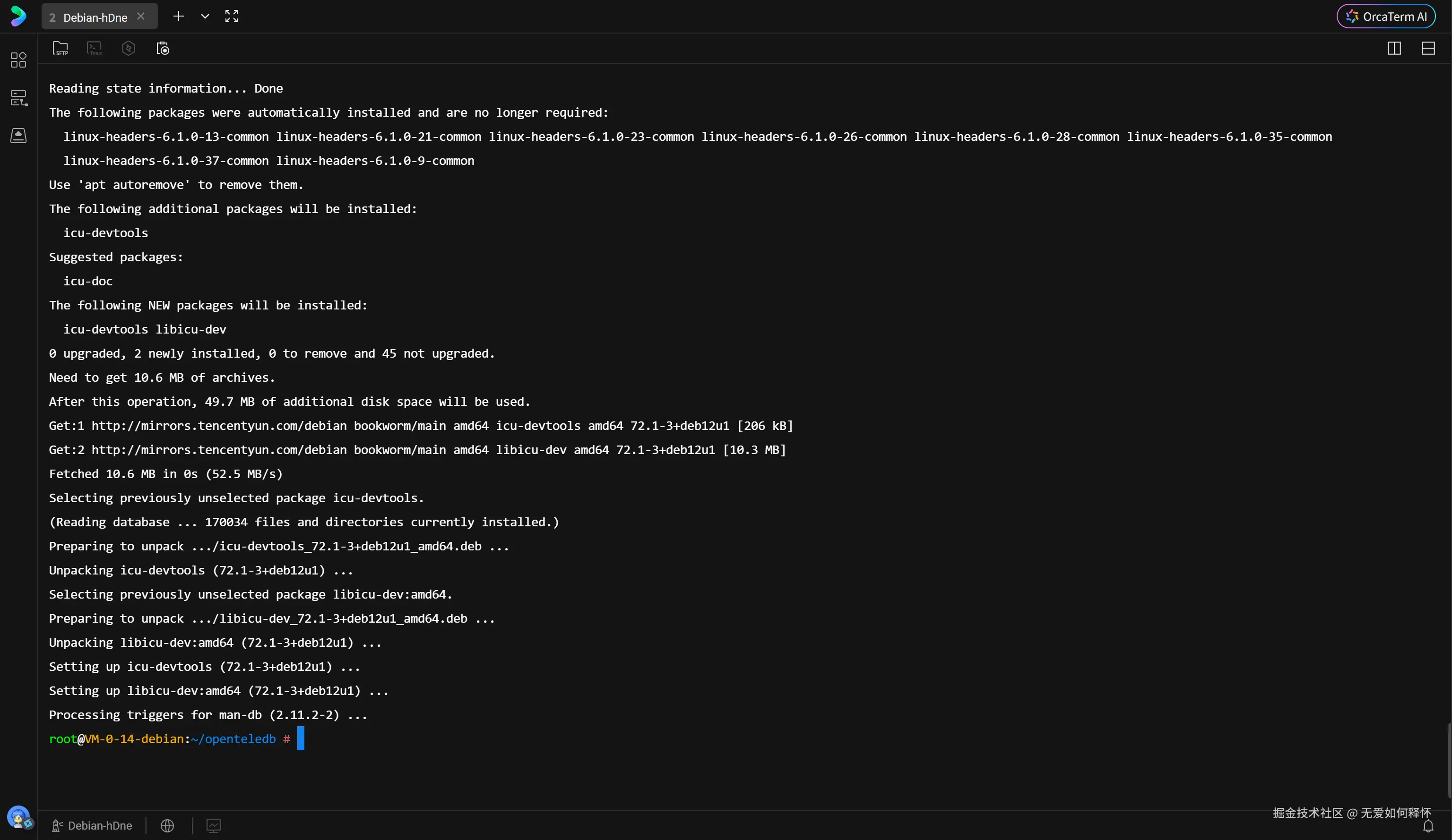Toggle horizontal split pane layout
The width and height of the screenshot is (1452, 840).
pyautogui.click(x=1428, y=48)
